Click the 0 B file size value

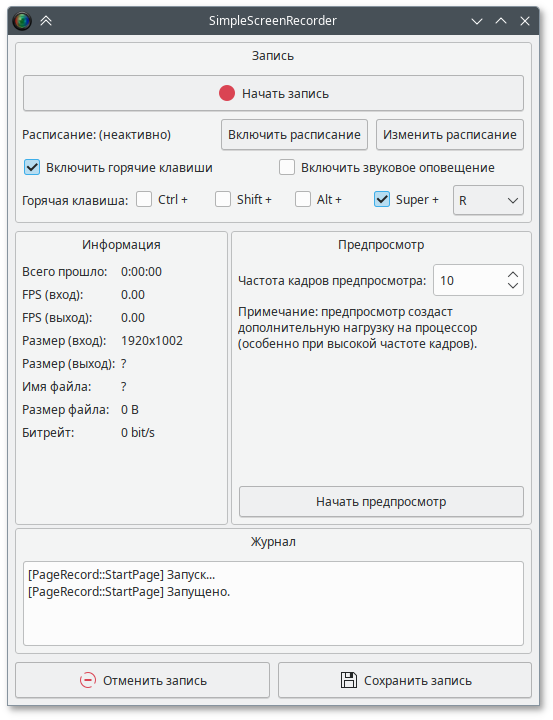pos(130,410)
